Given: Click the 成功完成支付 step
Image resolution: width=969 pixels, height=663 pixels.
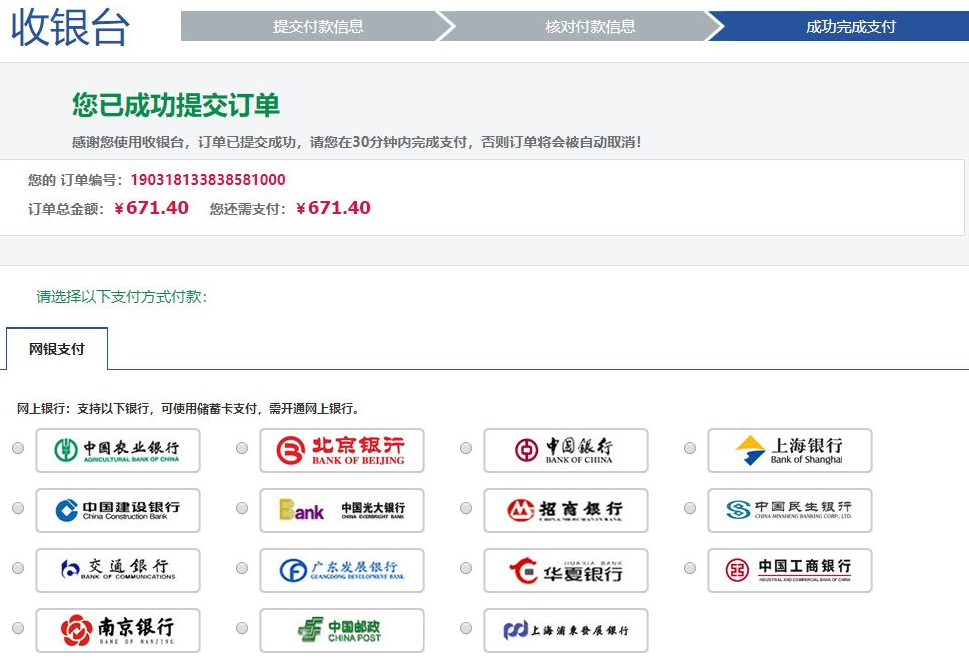Looking at the screenshot, I should [x=850, y=26].
